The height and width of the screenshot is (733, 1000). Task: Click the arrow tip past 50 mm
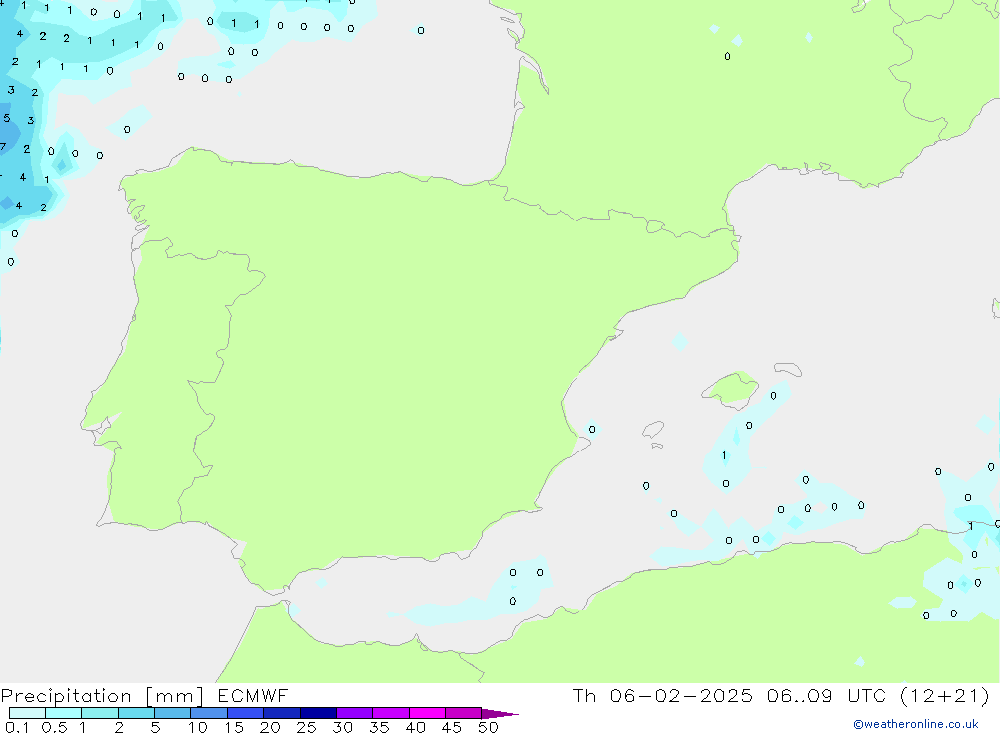(500, 713)
